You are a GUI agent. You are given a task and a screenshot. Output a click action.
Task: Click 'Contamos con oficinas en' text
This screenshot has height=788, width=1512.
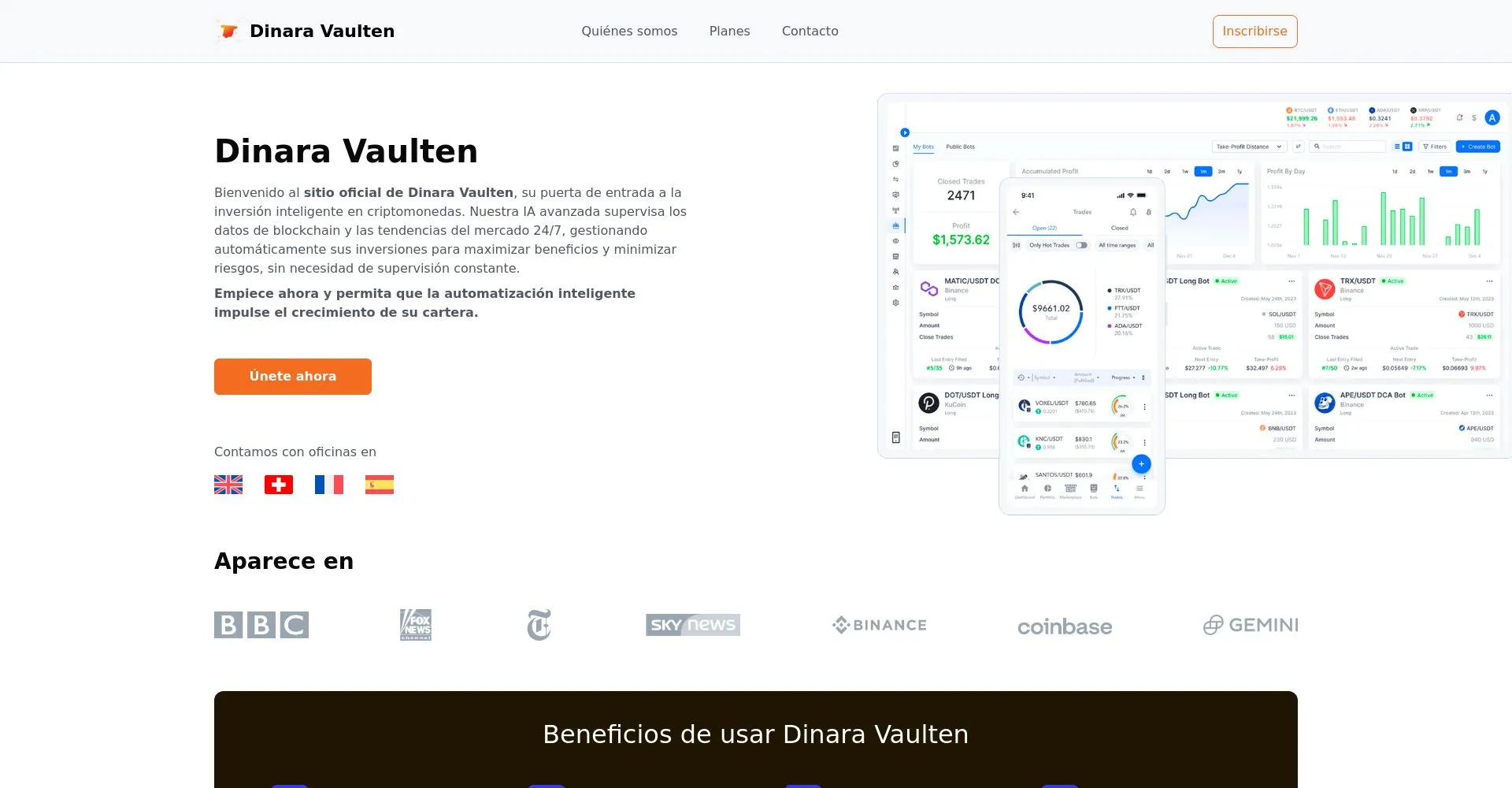(295, 452)
